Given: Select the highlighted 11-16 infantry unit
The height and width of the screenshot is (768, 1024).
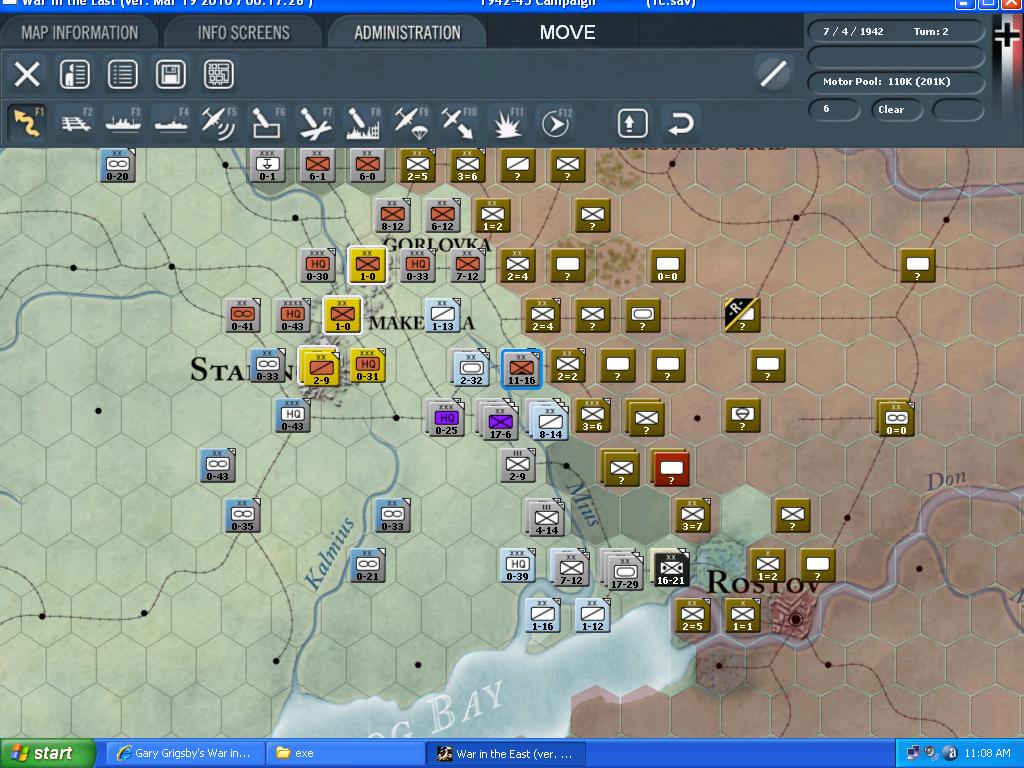Looking at the screenshot, I should tap(521, 369).
